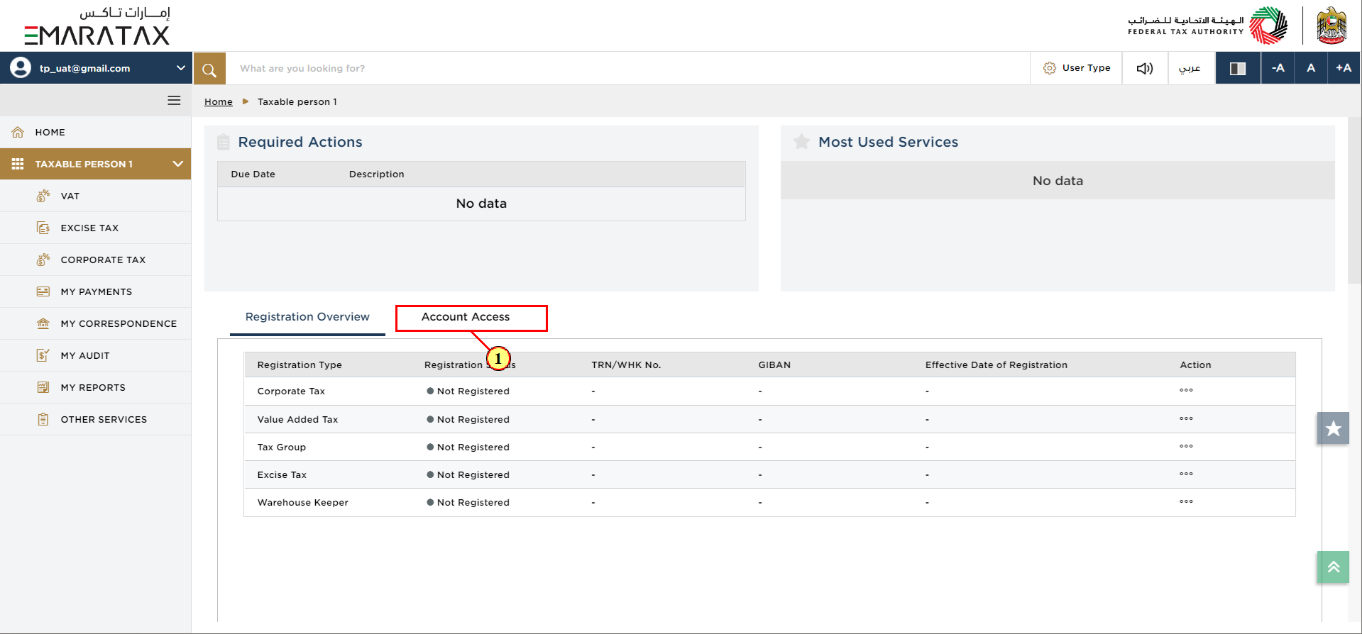Screen dimensions: 1362x634
Task: Open My Reports in the sidebar
Action: click(95, 388)
